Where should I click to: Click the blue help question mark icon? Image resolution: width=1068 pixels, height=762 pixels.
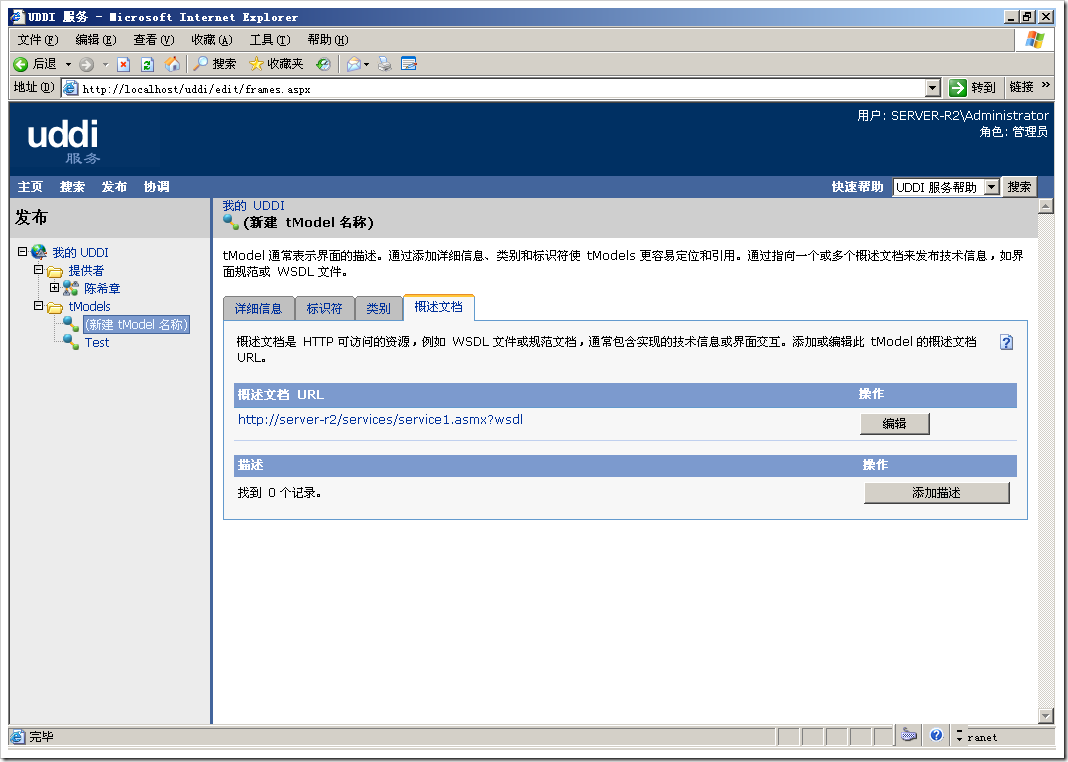point(1006,342)
